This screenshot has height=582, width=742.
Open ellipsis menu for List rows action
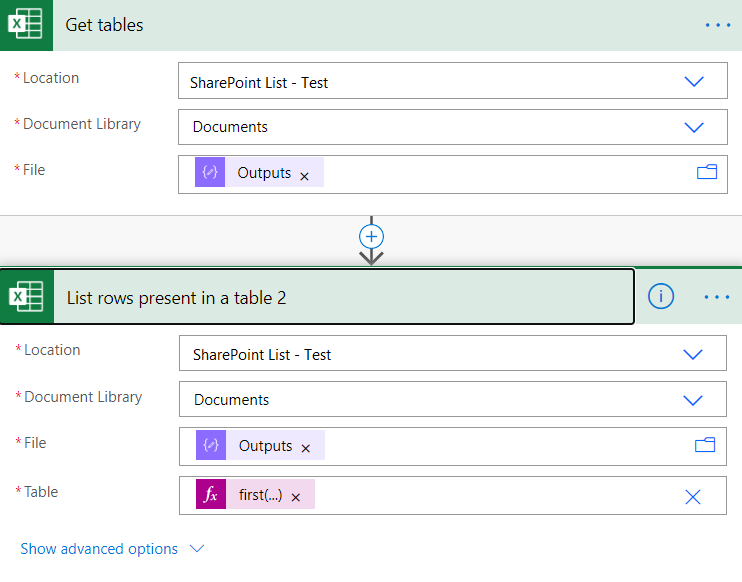717,297
